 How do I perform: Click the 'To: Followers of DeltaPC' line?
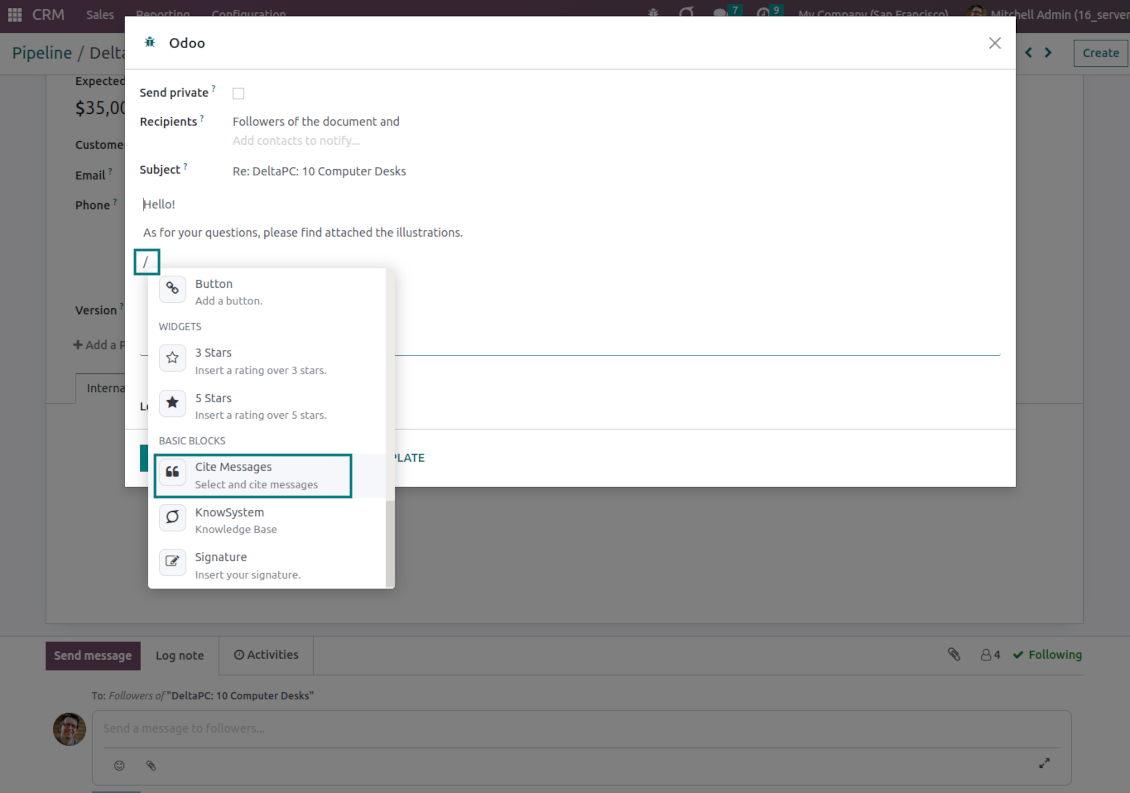(203, 696)
